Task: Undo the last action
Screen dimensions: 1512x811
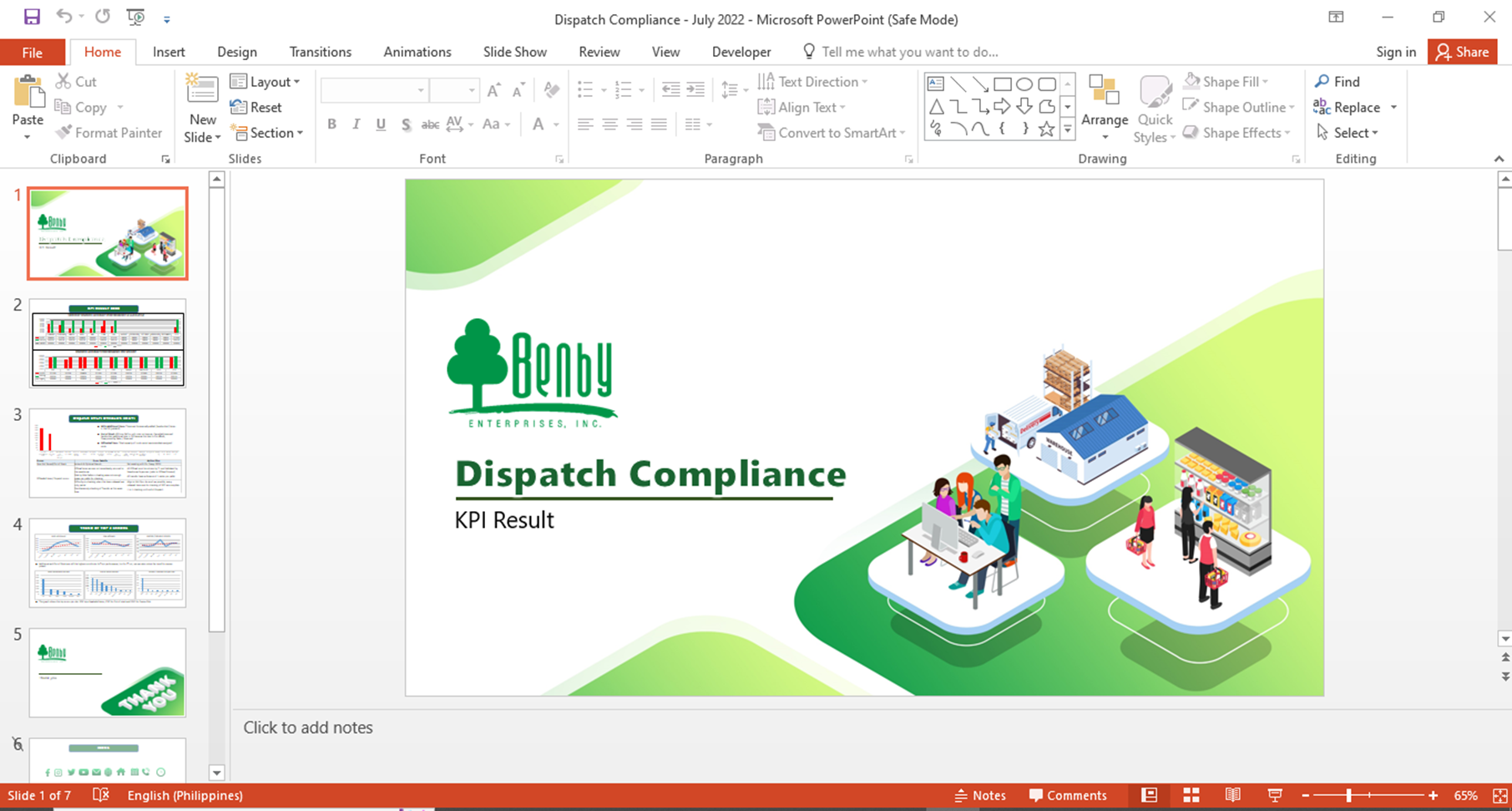Action: tap(64, 17)
